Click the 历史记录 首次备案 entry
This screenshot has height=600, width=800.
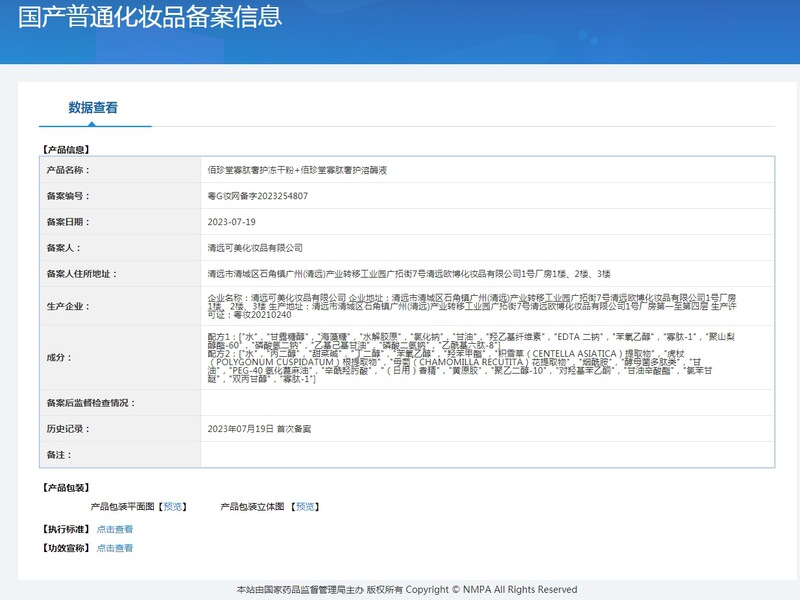[x=259, y=428]
